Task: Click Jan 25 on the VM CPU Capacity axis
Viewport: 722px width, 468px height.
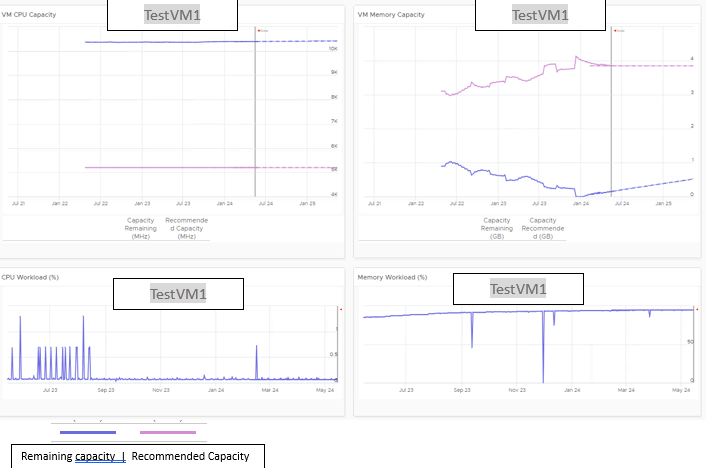Action: [x=307, y=203]
